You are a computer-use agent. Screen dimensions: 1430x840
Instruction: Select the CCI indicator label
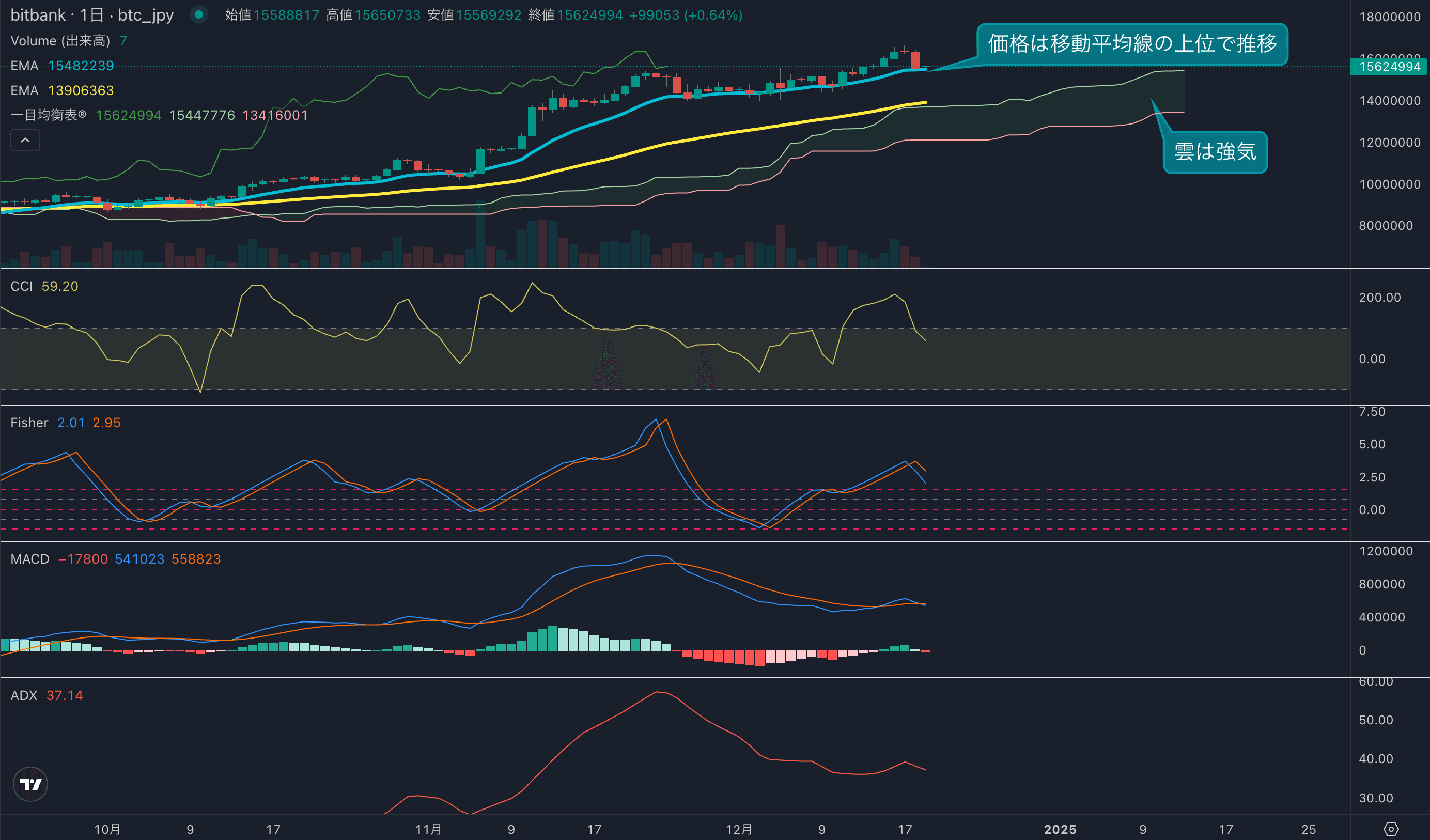pos(22,286)
